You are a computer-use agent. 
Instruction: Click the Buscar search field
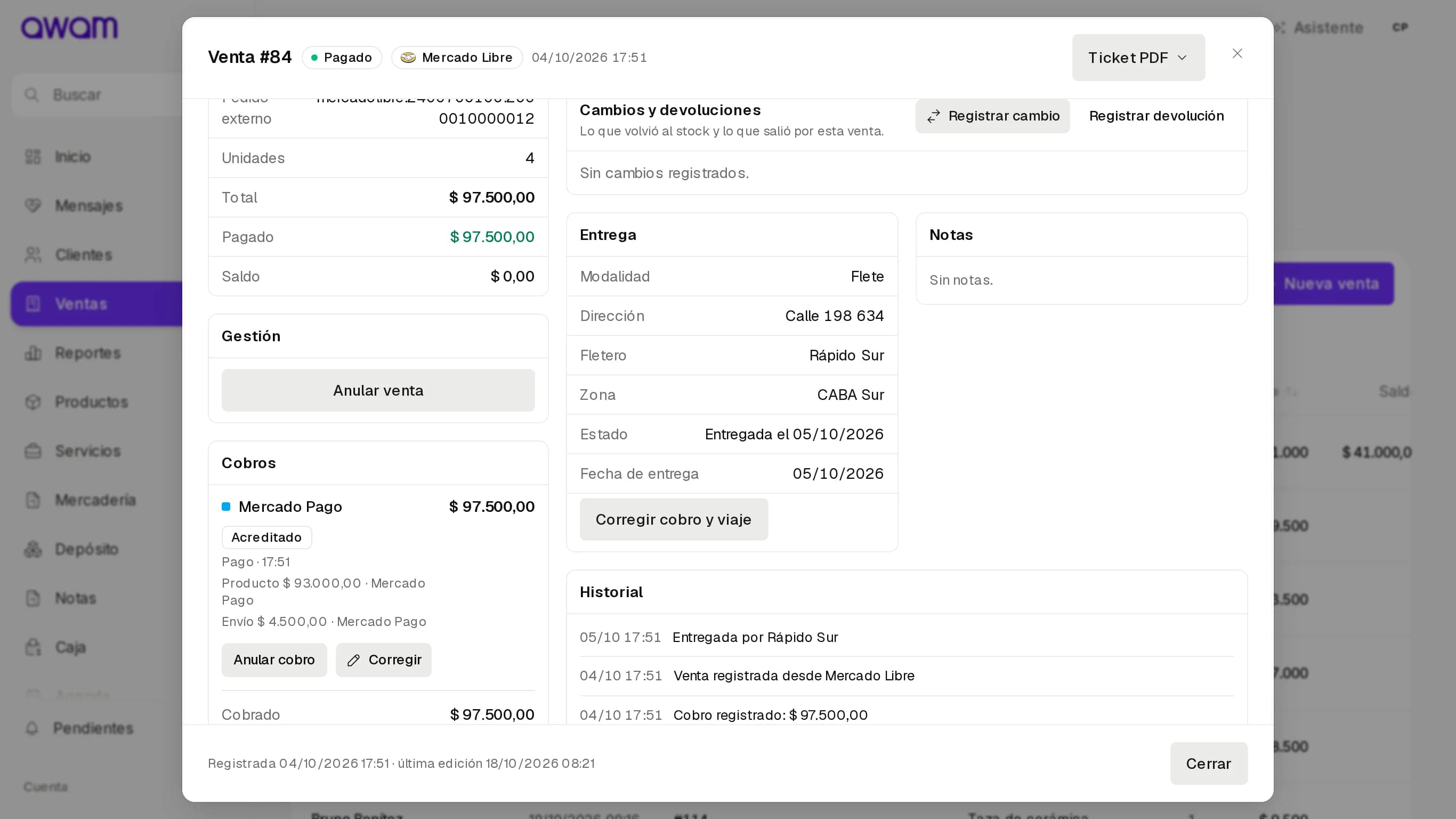point(97,94)
